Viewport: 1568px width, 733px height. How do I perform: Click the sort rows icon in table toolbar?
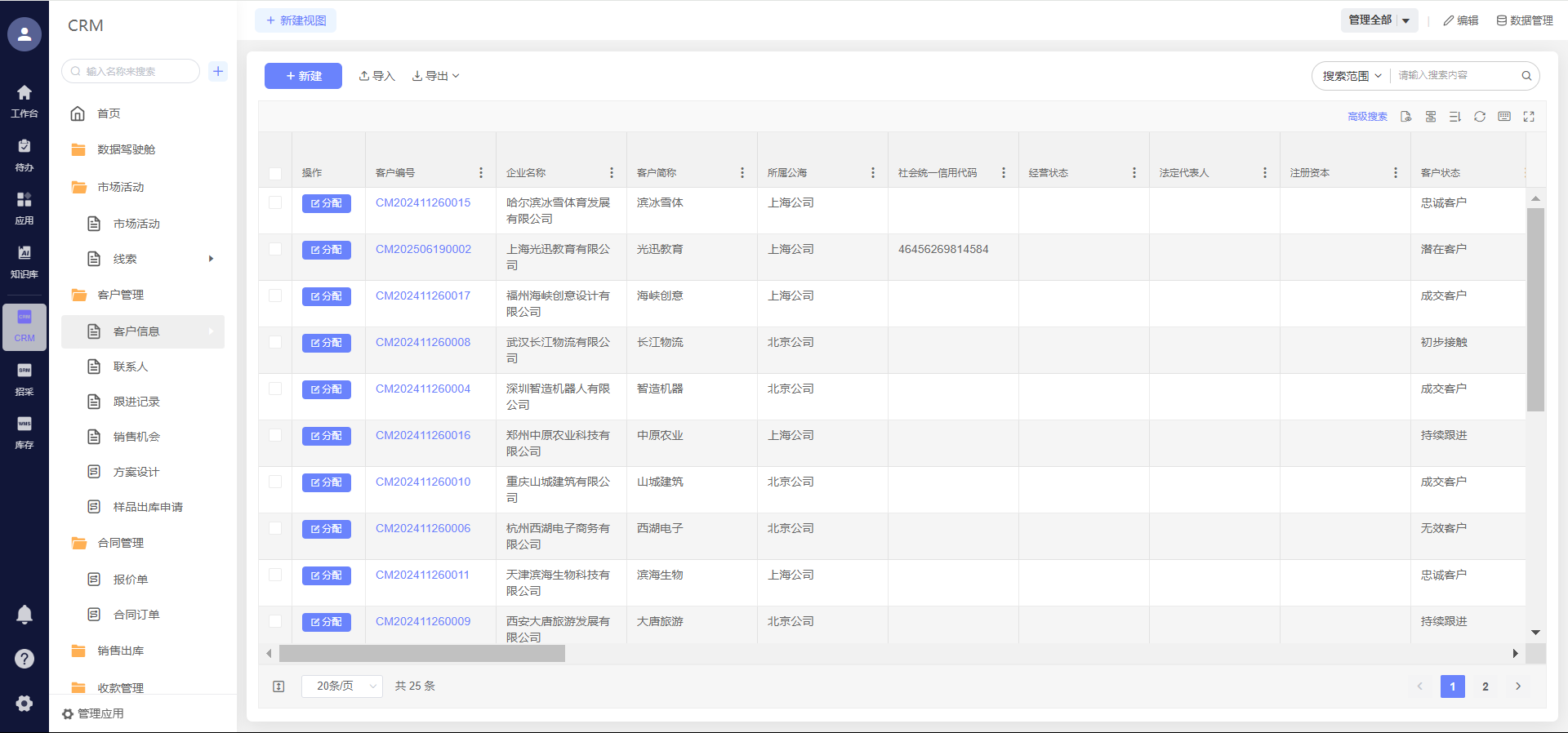pos(1454,117)
